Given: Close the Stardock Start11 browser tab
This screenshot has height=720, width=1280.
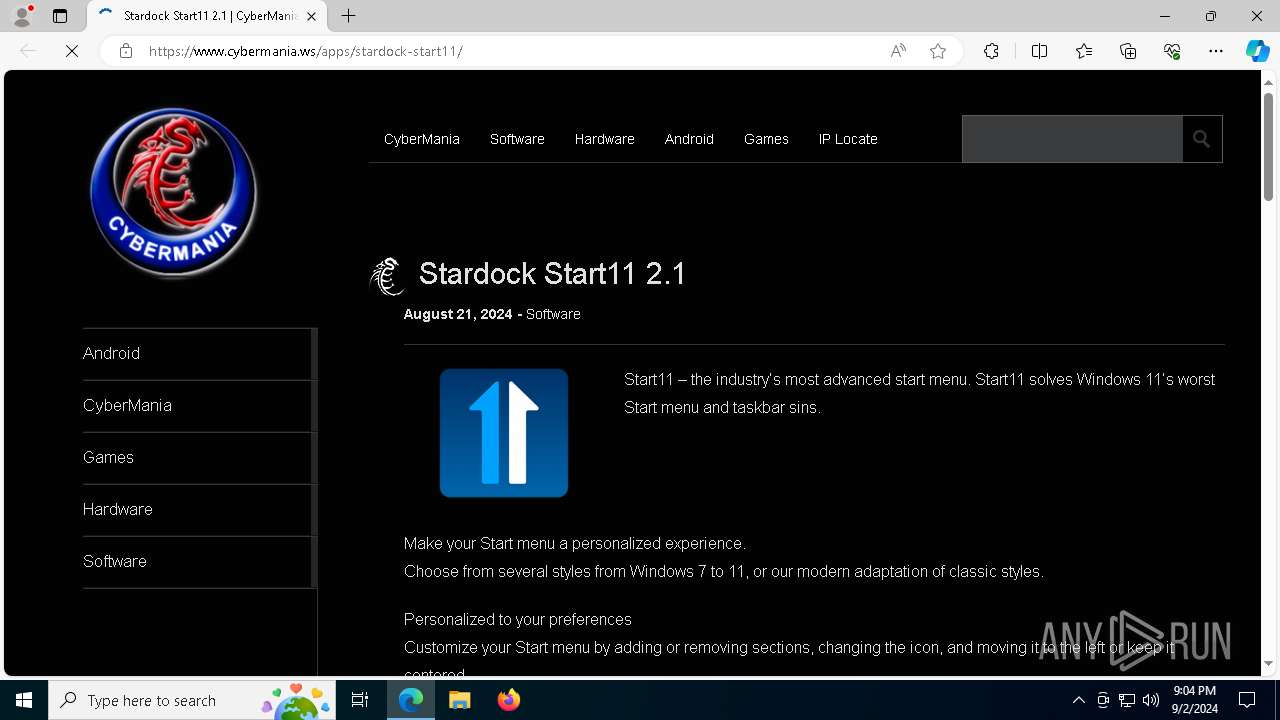Looking at the screenshot, I should click(x=311, y=16).
